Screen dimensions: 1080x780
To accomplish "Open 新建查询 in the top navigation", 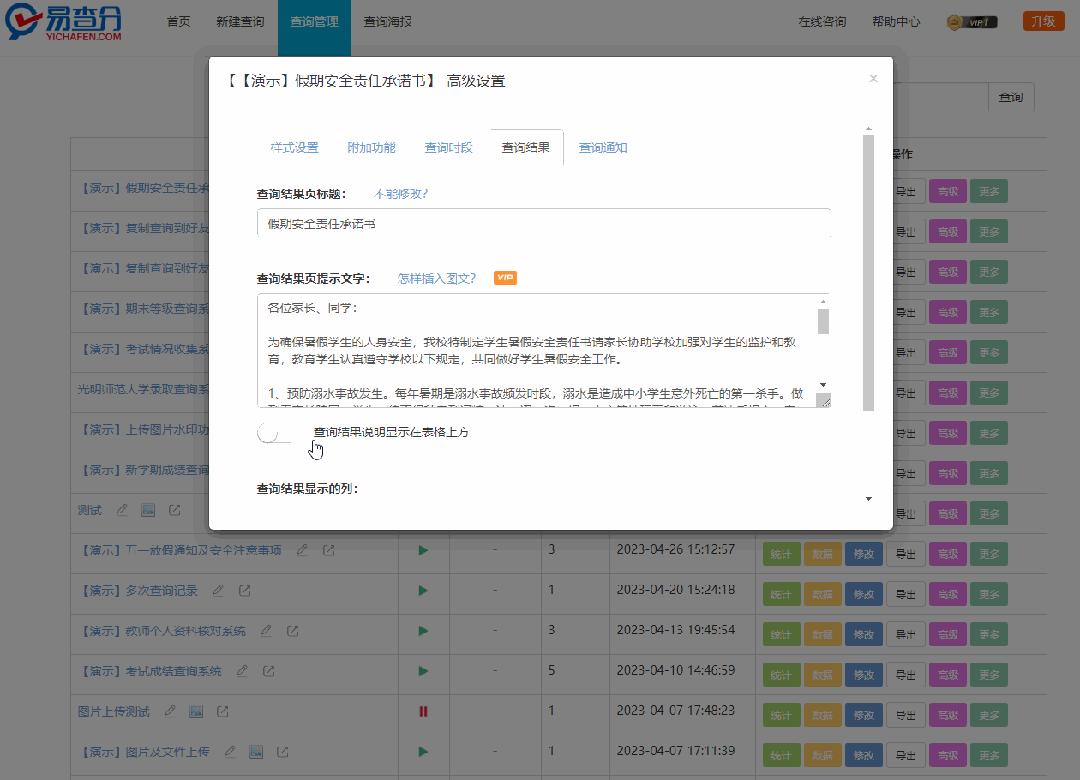I will [240, 20].
